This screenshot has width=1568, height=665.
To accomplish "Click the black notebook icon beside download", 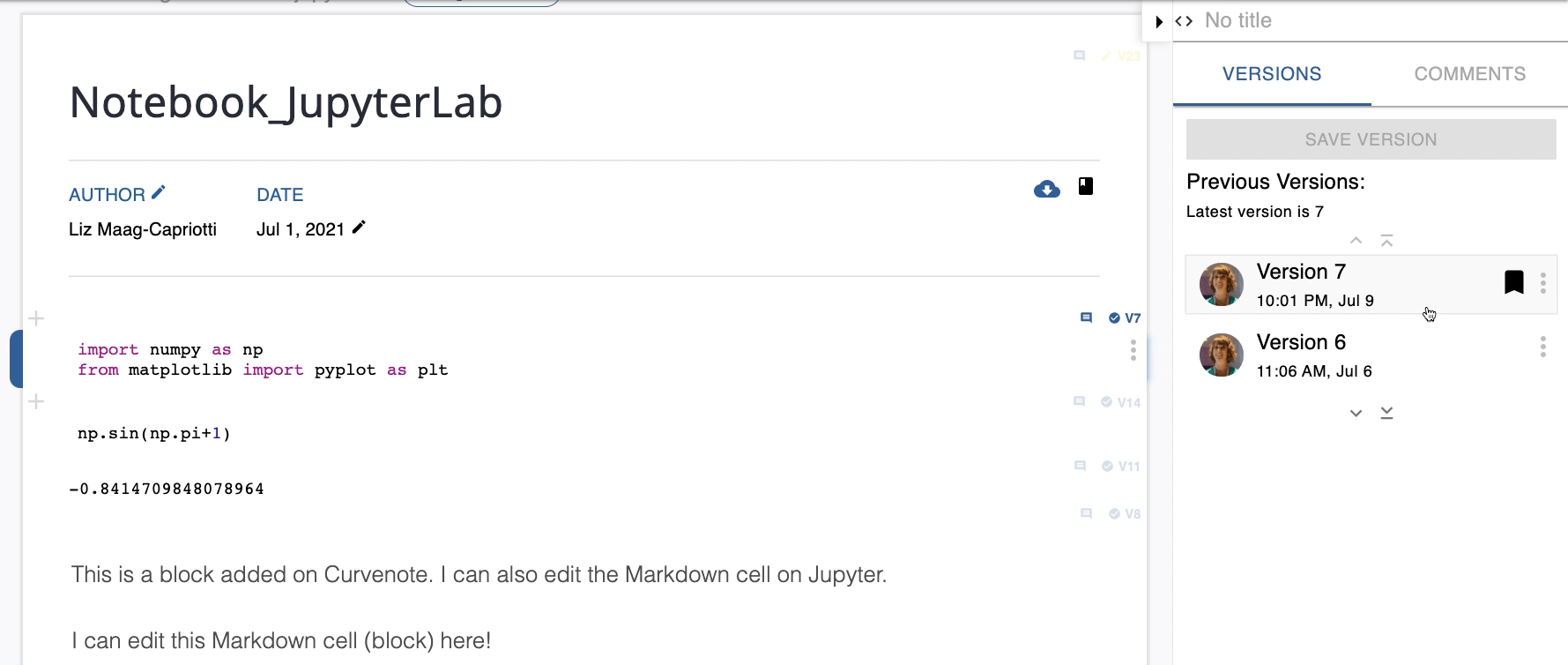I will tap(1086, 186).
